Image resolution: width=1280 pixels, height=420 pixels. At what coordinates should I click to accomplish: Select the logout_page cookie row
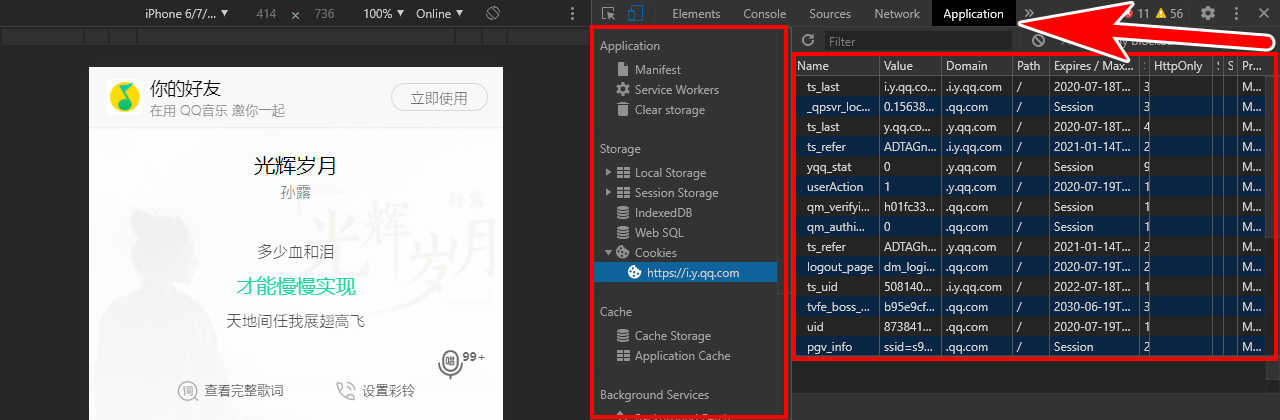[x=1028, y=267]
